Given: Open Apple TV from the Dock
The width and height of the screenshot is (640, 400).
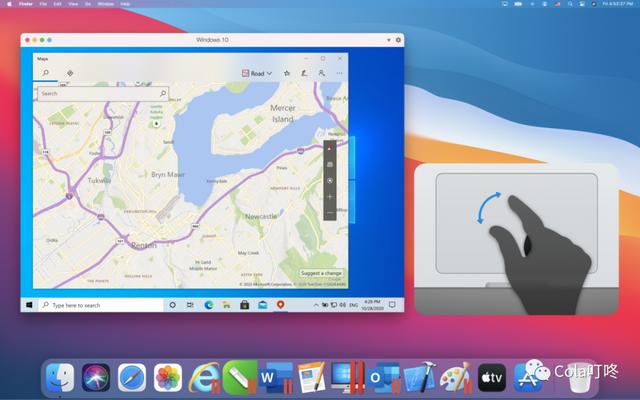Looking at the screenshot, I should pyautogui.click(x=492, y=378).
